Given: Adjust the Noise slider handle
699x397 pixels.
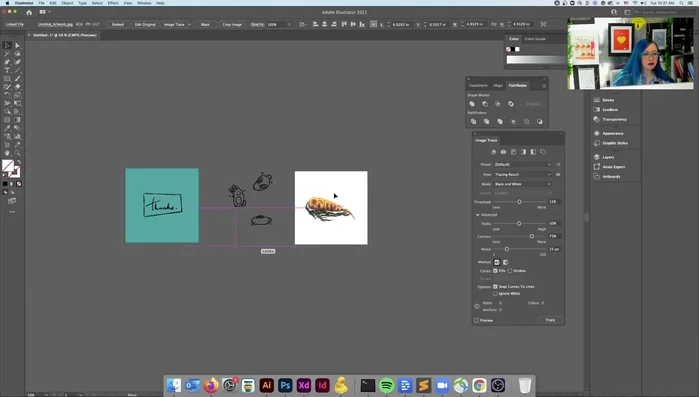Looking at the screenshot, I should coord(507,249).
